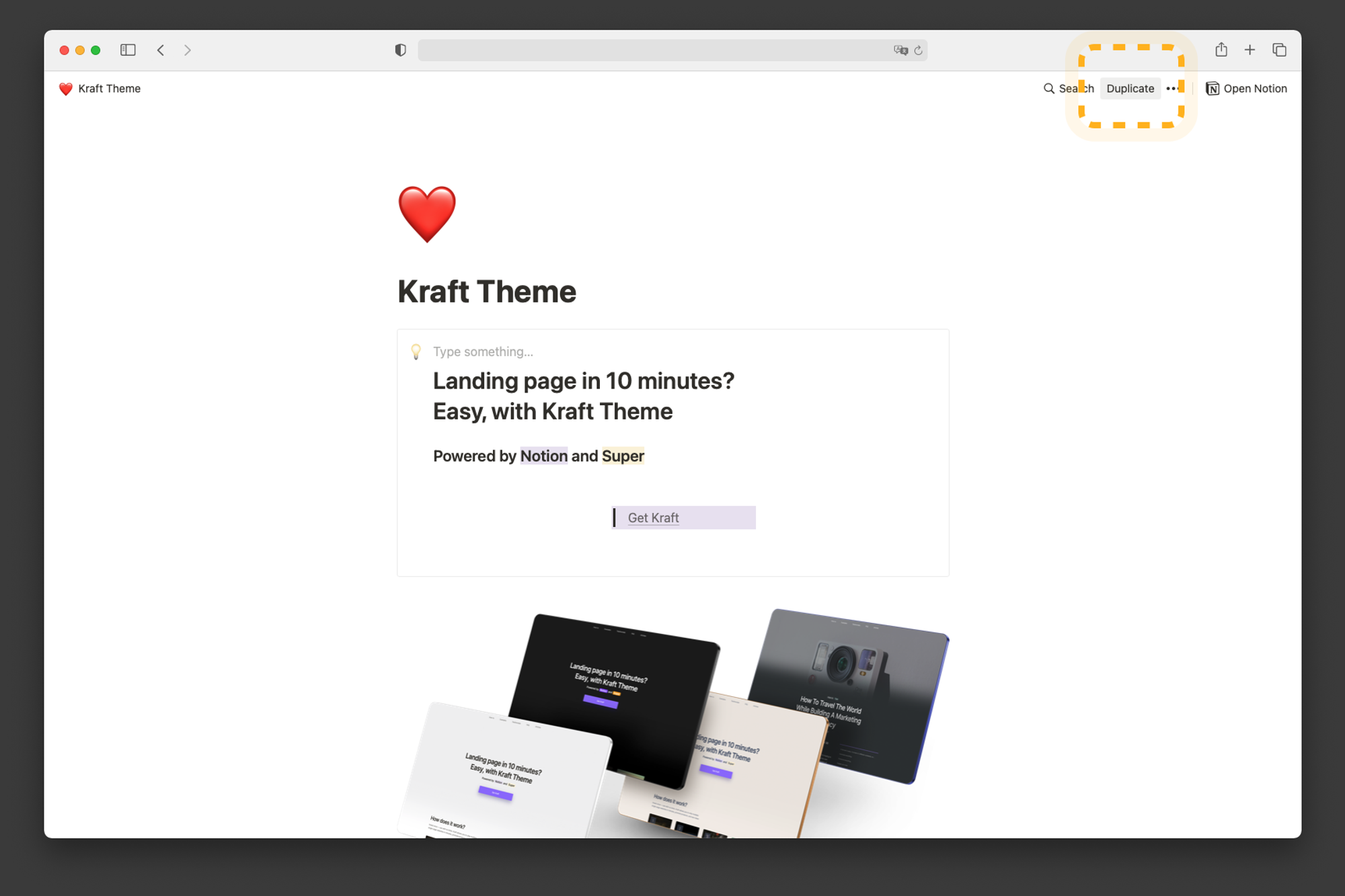Reload the page with refresh icon
Viewport: 1345px width, 896px height.
coord(918,50)
